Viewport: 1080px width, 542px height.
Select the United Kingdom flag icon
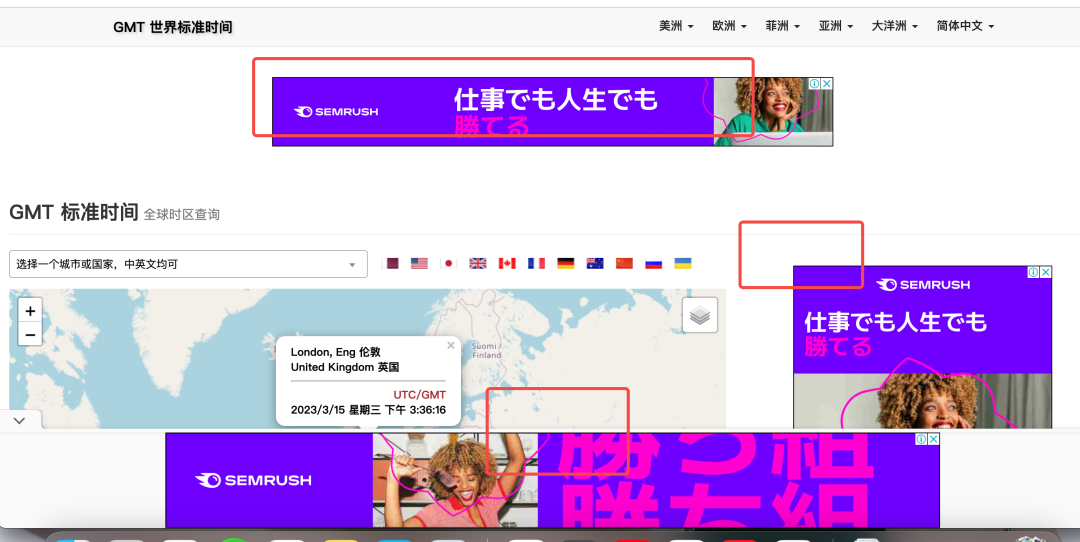478,263
